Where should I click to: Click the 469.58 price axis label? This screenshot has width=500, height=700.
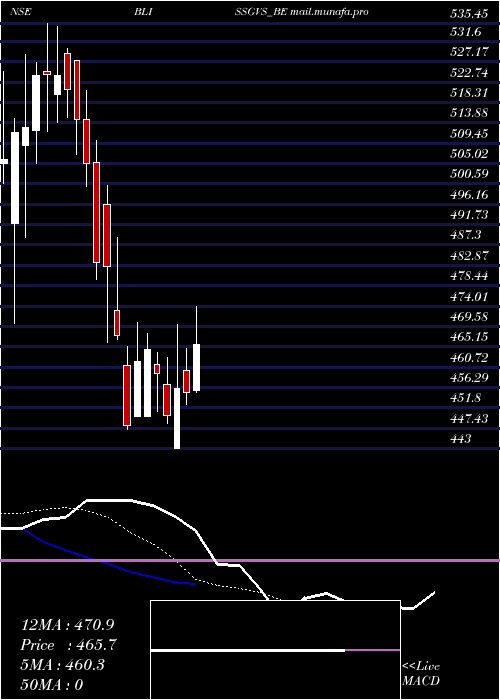pos(469,317)
